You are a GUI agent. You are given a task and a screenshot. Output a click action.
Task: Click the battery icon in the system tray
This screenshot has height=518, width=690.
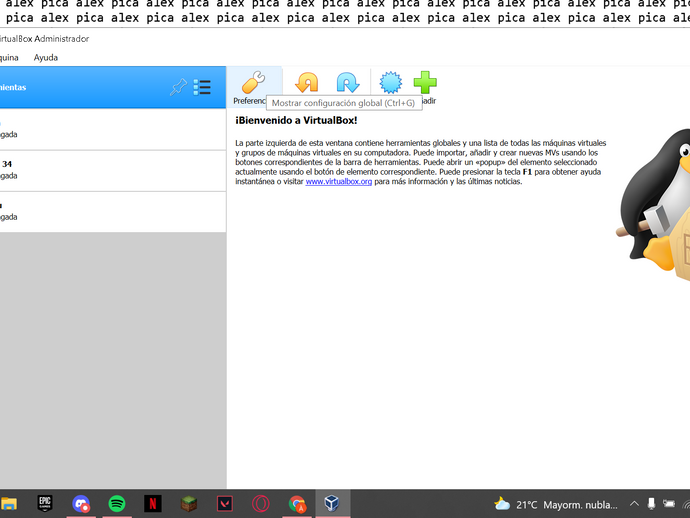669,503
